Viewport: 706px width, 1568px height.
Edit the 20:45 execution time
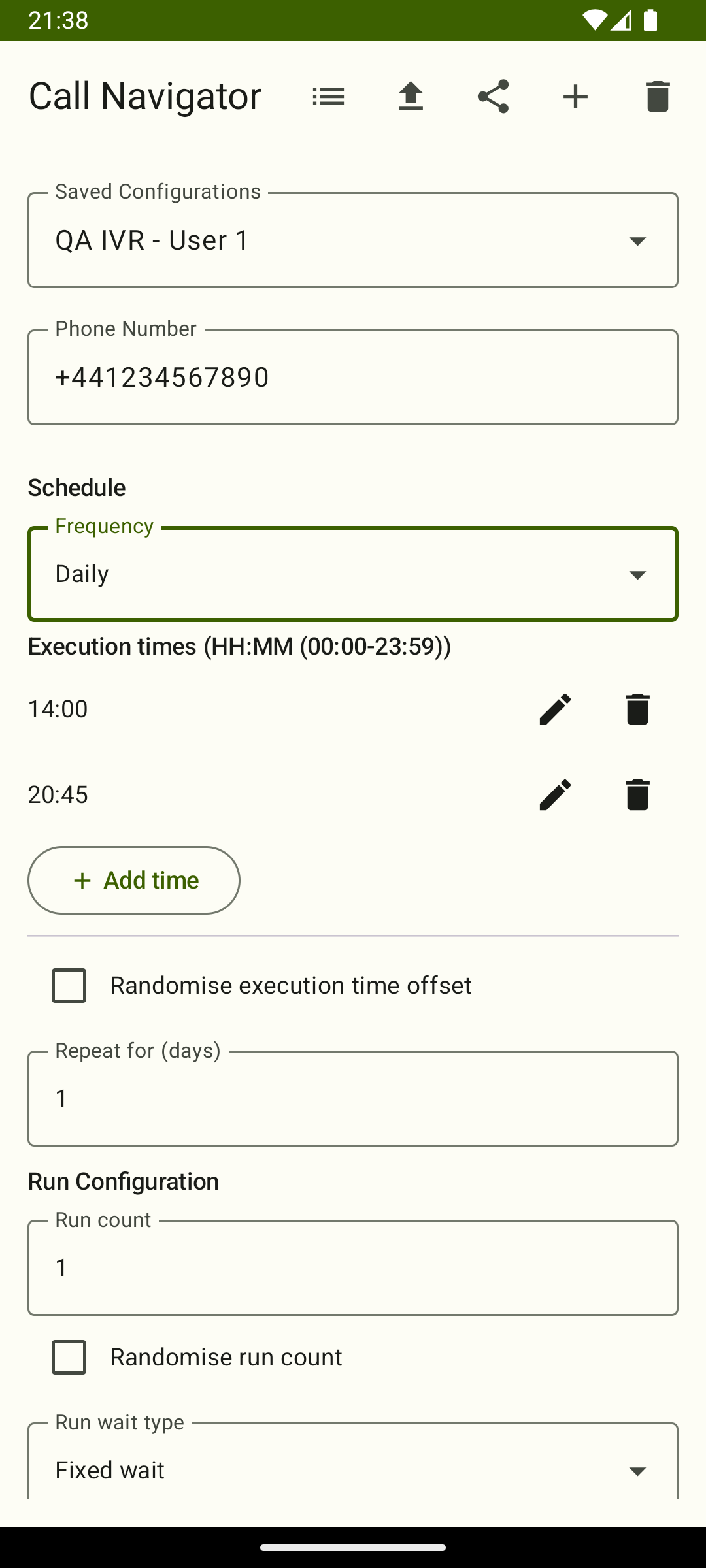(554, 794)
